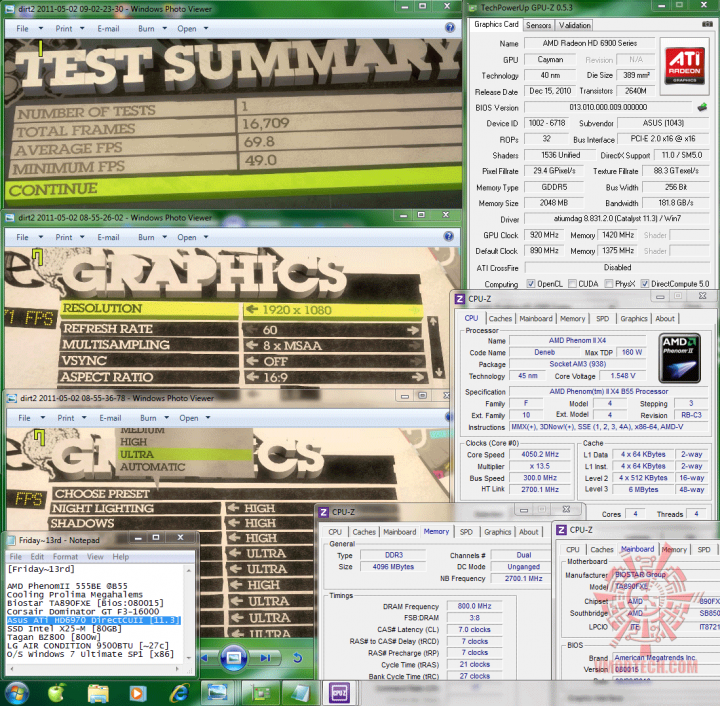Click the CPU-Z Mainboard window's Z icon

pos(561,530)
